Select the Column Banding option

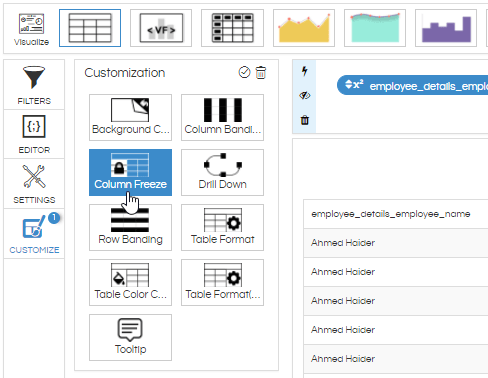[x=222, y=117]
